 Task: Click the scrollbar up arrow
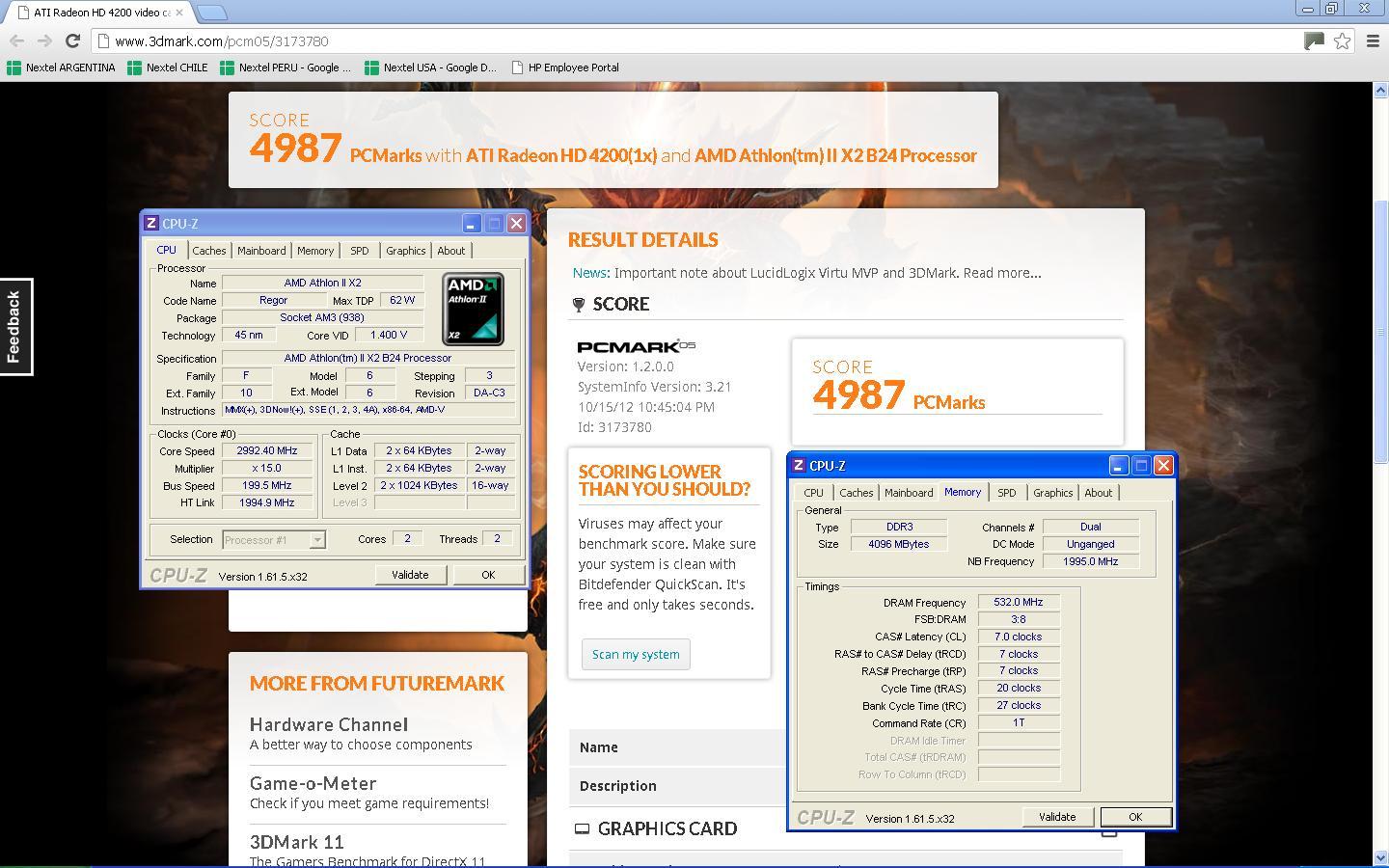(1380, 90)
